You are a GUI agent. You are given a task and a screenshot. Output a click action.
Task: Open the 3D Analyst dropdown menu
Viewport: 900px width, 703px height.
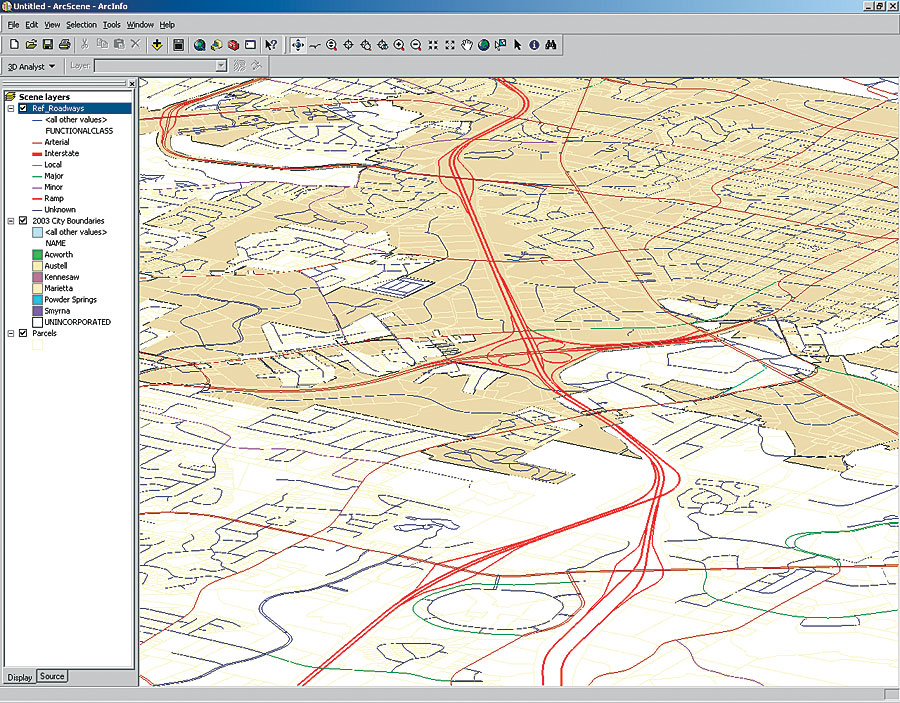[x=30, y=66]
